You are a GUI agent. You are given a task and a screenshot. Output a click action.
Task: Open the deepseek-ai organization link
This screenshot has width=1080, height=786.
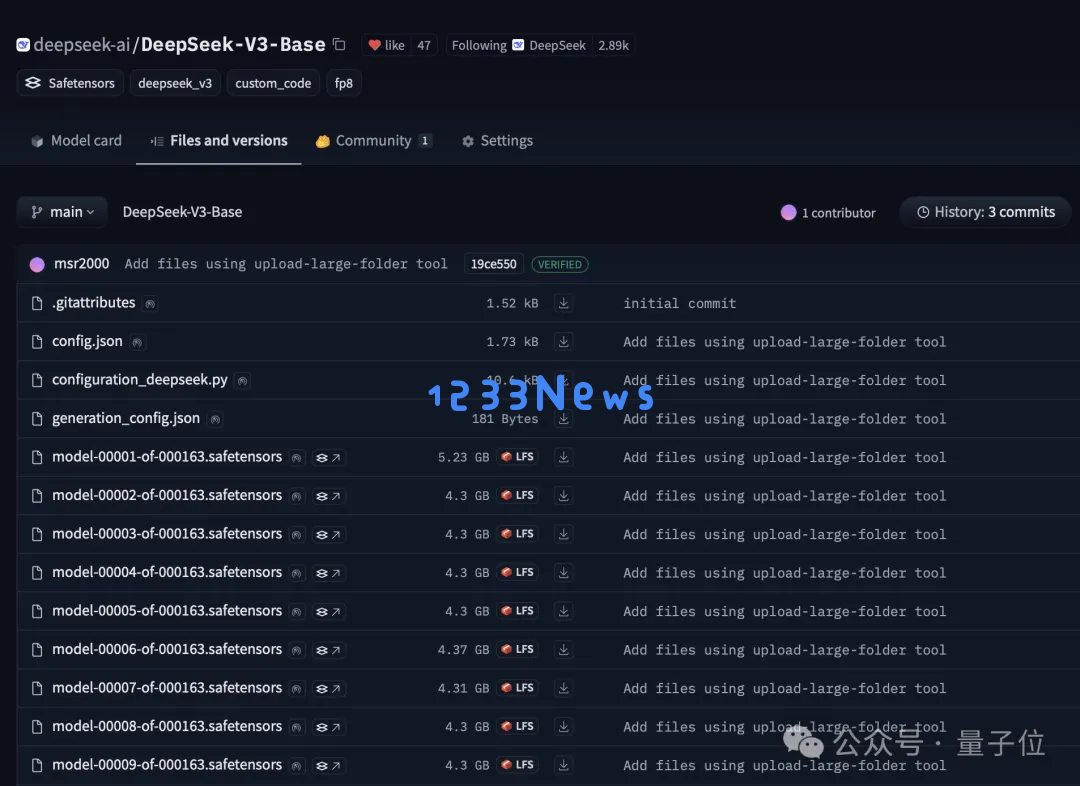coord(81,45)
